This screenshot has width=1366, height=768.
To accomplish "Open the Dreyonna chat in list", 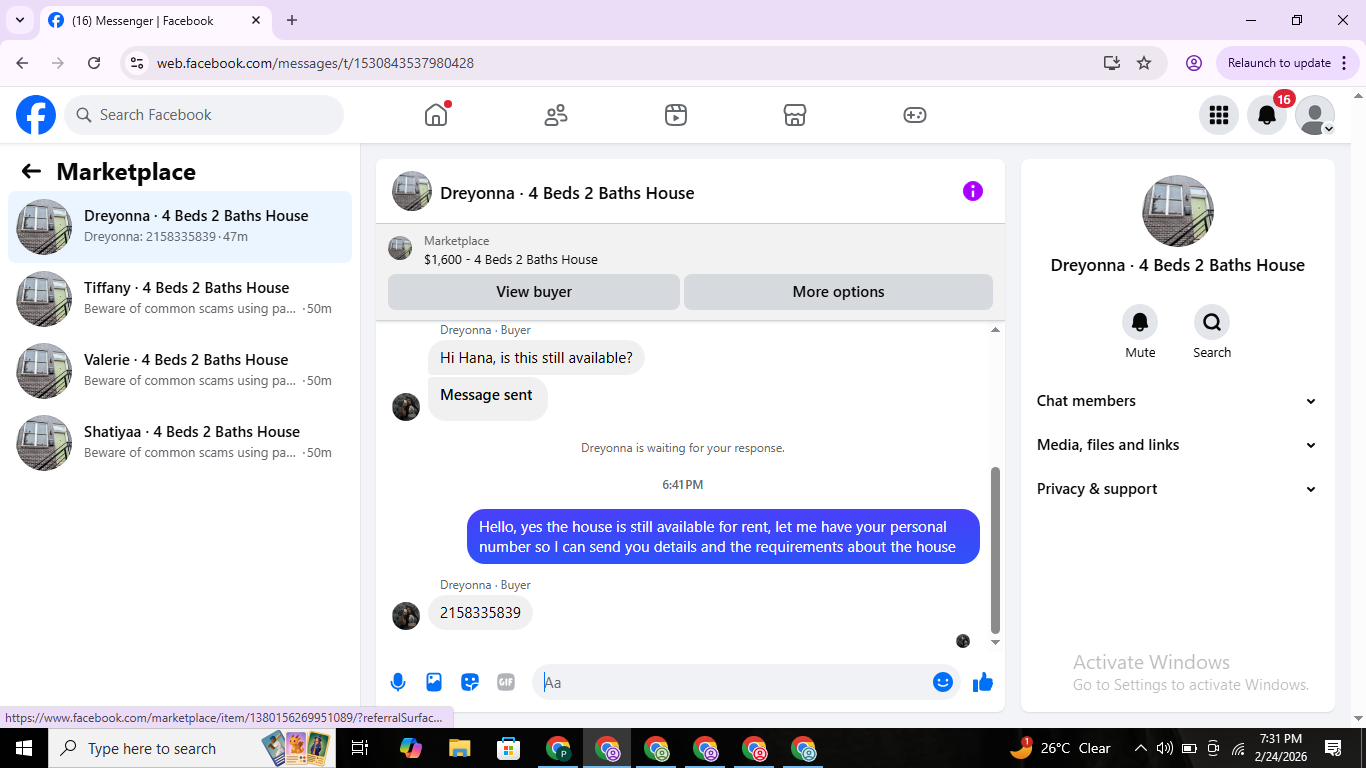I will point(180,227).
